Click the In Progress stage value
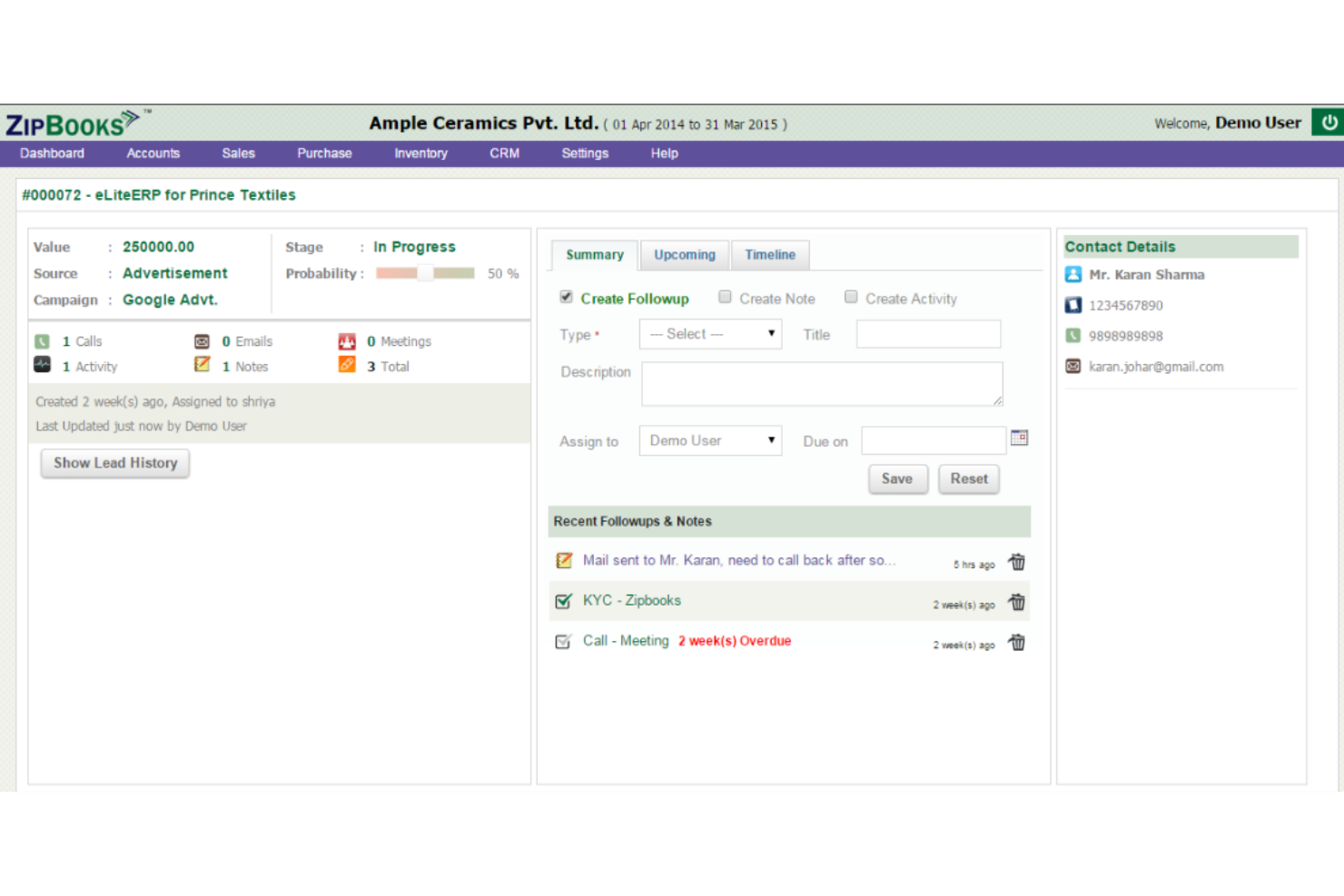1344x896 pixels. (x=414, y=247)
